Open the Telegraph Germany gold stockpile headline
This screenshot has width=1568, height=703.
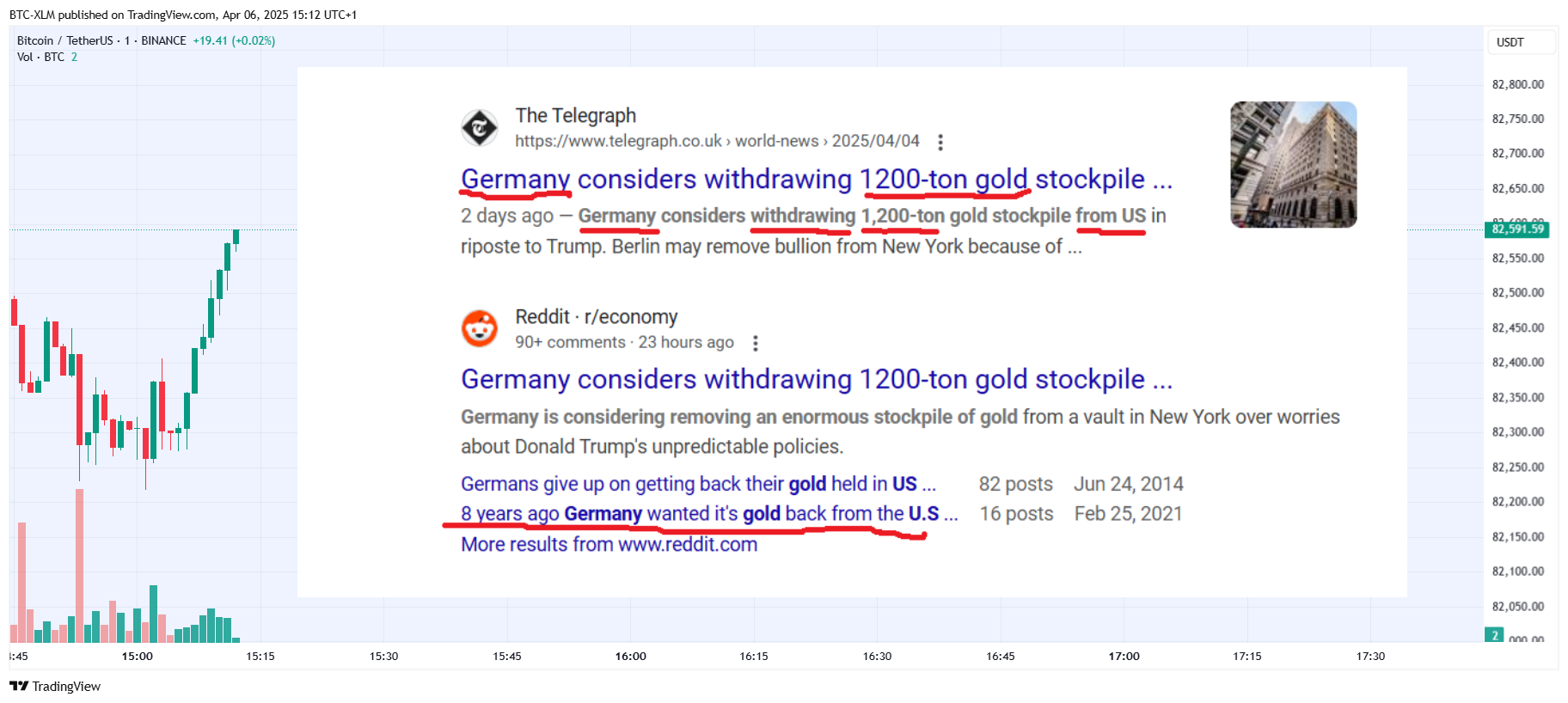point(817,179)
